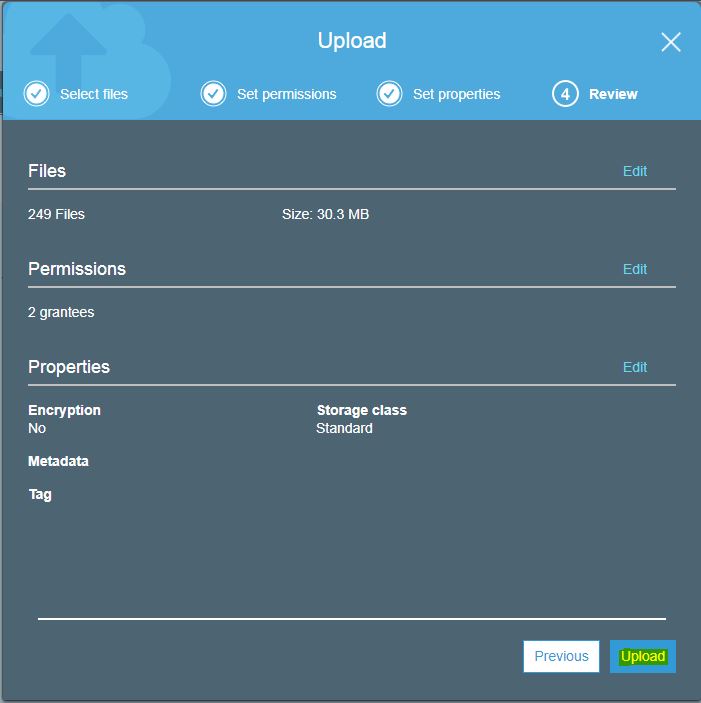
Task: Open the Set properties step label
Action: (x=456, y=94)
